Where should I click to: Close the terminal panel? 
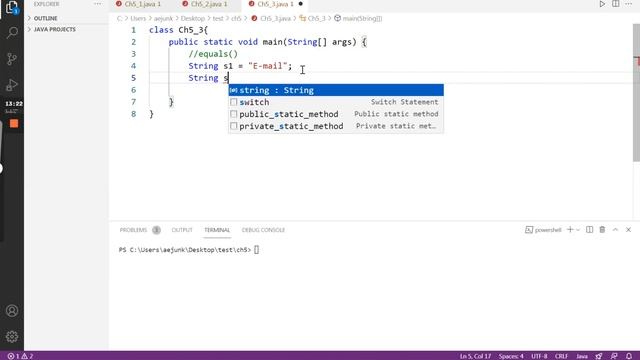point(629,230)
